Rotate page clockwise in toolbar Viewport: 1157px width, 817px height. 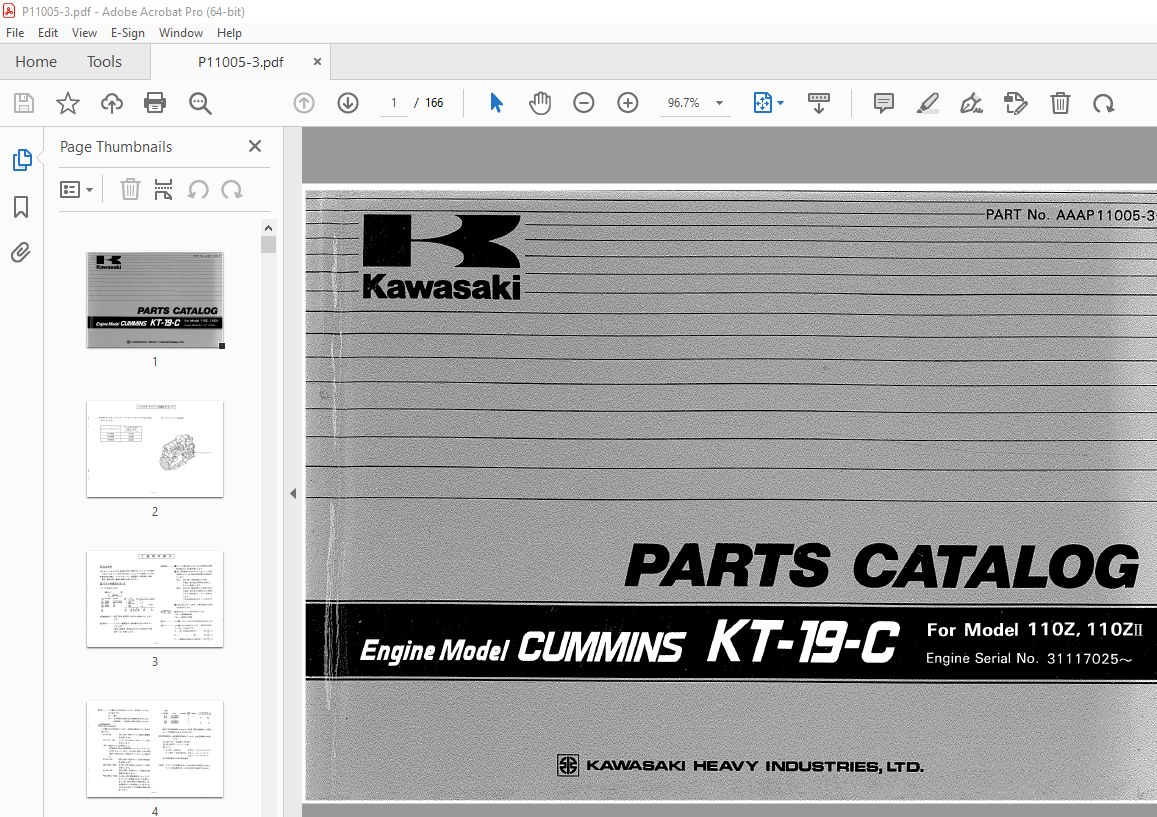point(1104,103)
